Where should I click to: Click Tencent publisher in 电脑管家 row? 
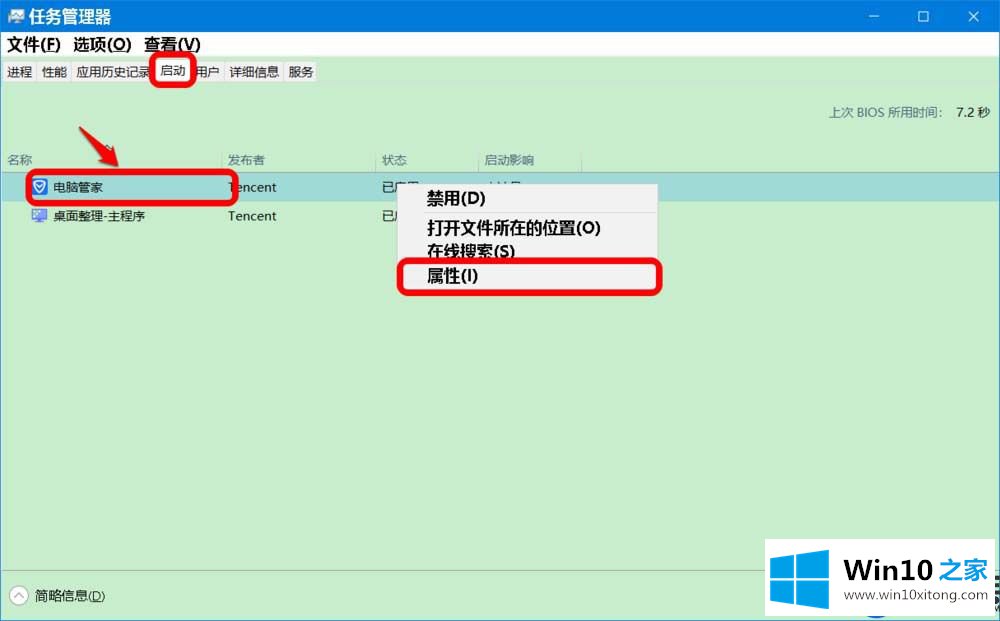253,187
